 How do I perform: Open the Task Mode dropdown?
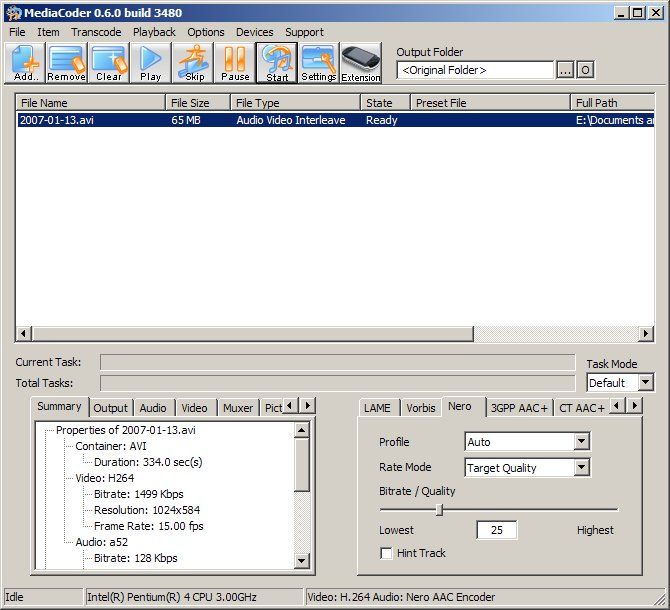645,383
